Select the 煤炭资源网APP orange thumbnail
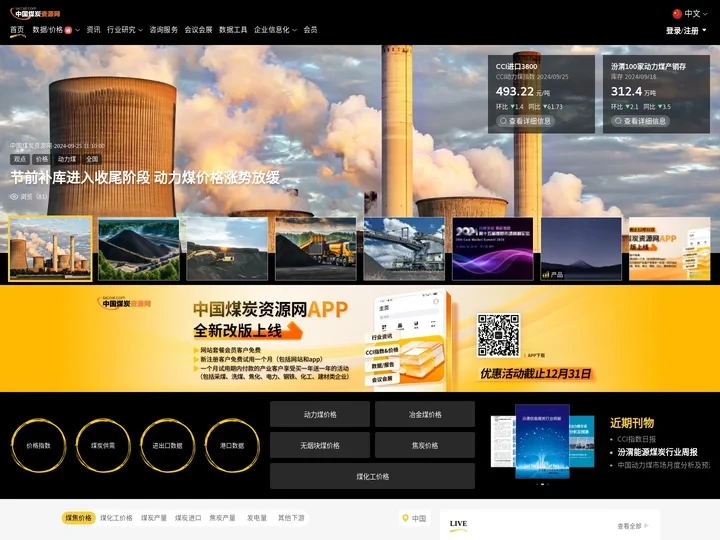Image resolution: width=720 pixels, height=540 pixels. pos(669,249)
